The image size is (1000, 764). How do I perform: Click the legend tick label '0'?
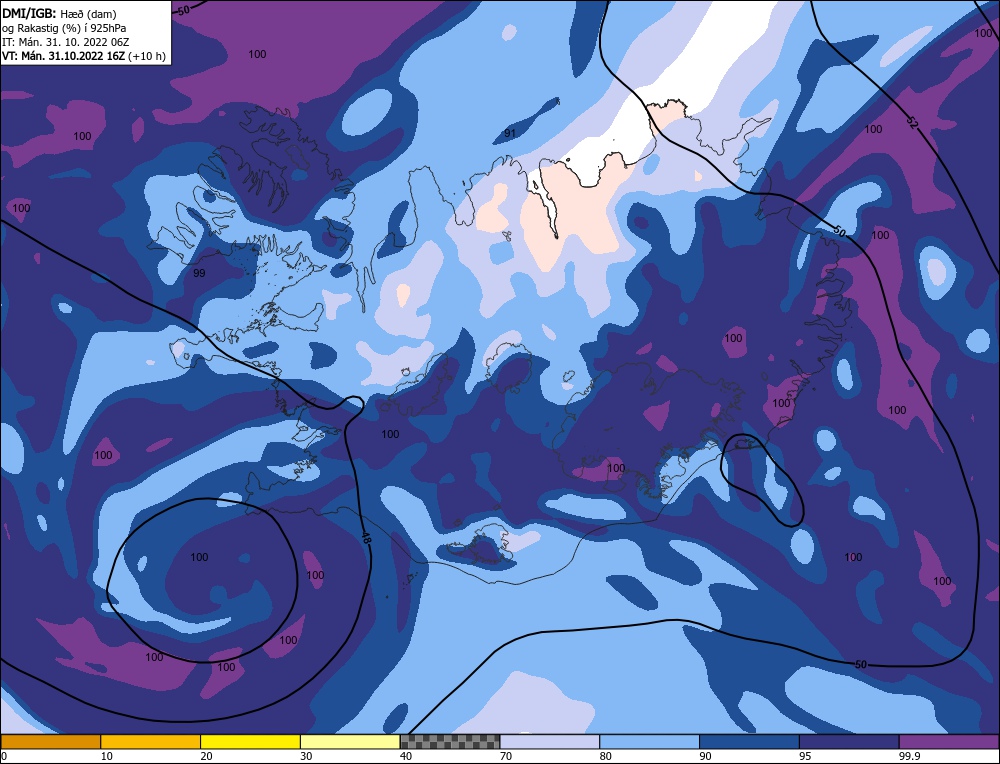pyautogui.click(x=4, y=756)
